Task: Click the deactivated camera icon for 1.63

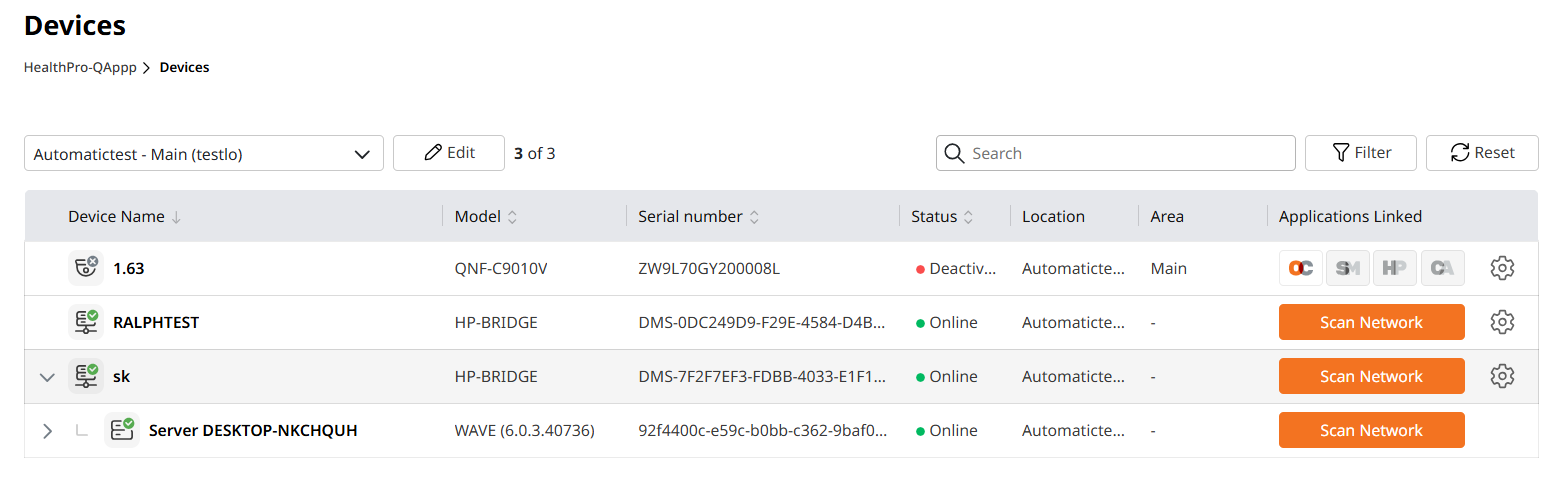Action: [85, 268]
